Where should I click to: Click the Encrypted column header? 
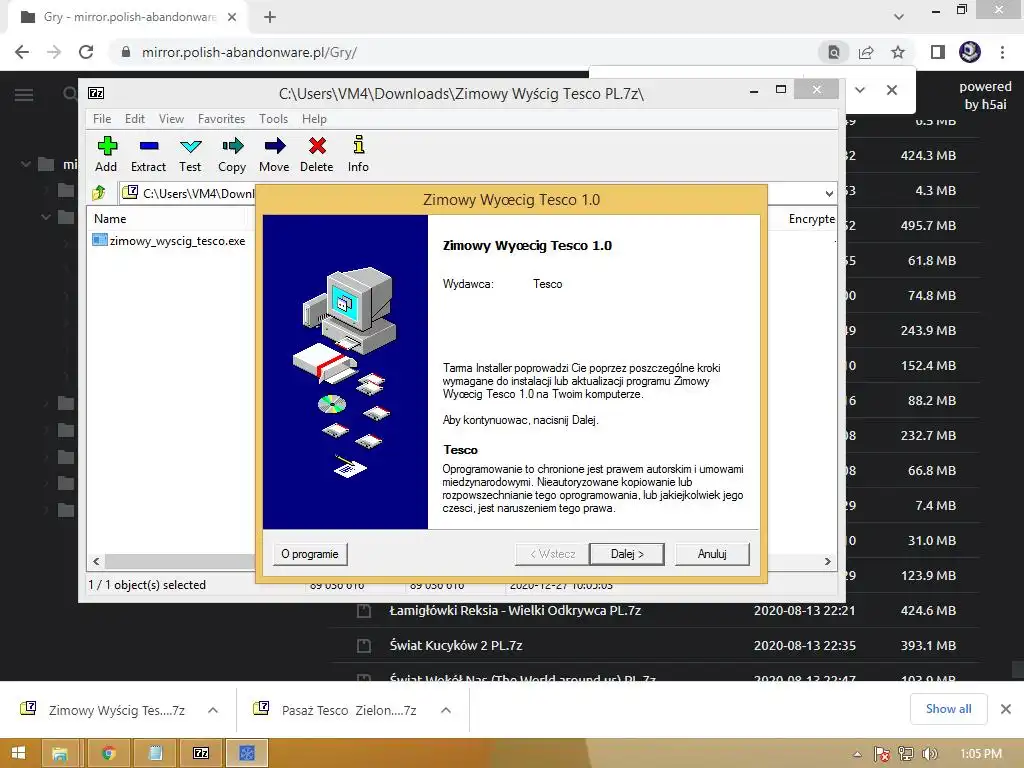812,219
